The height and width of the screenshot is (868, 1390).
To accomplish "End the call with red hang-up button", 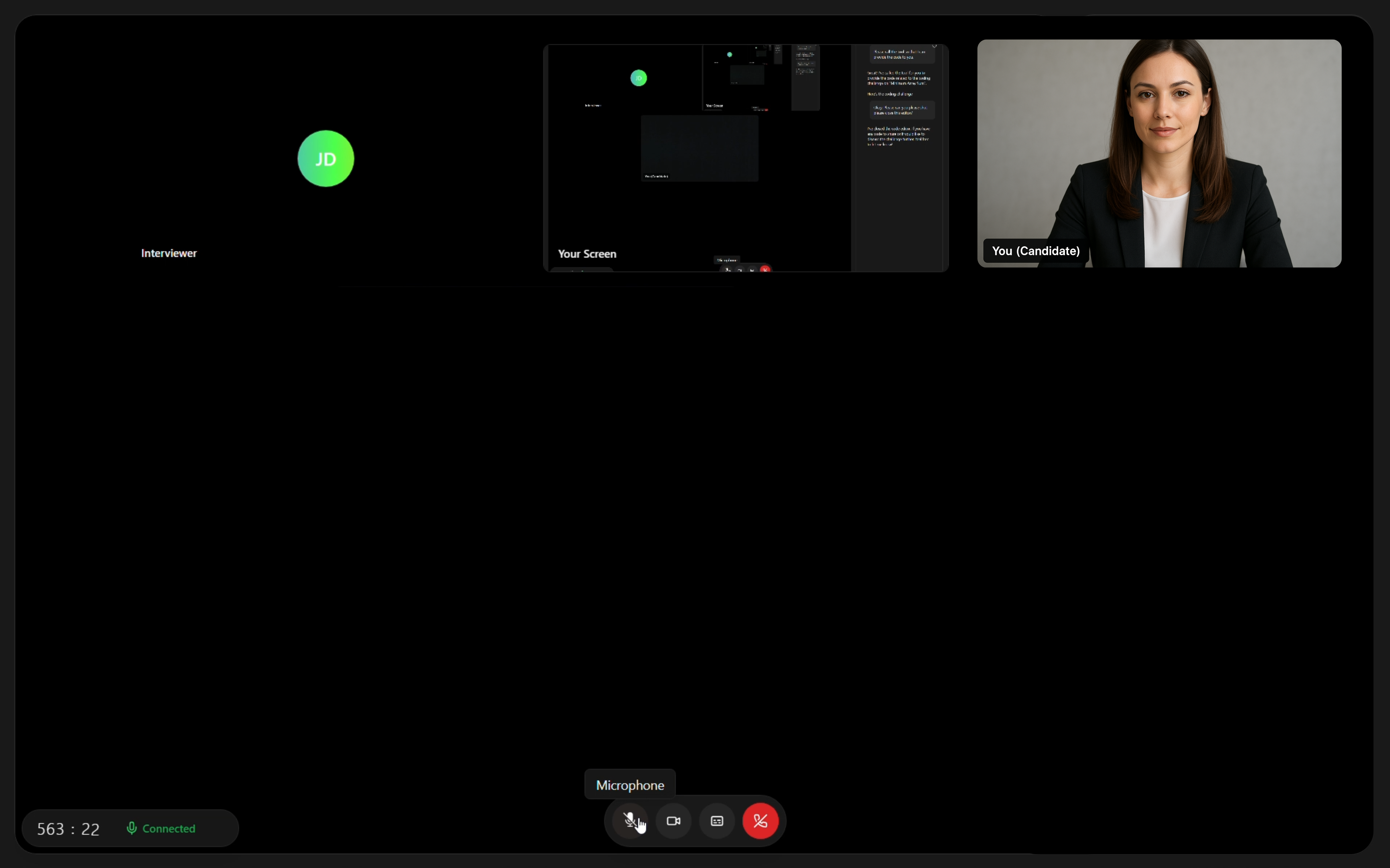I will coord(760,821).
